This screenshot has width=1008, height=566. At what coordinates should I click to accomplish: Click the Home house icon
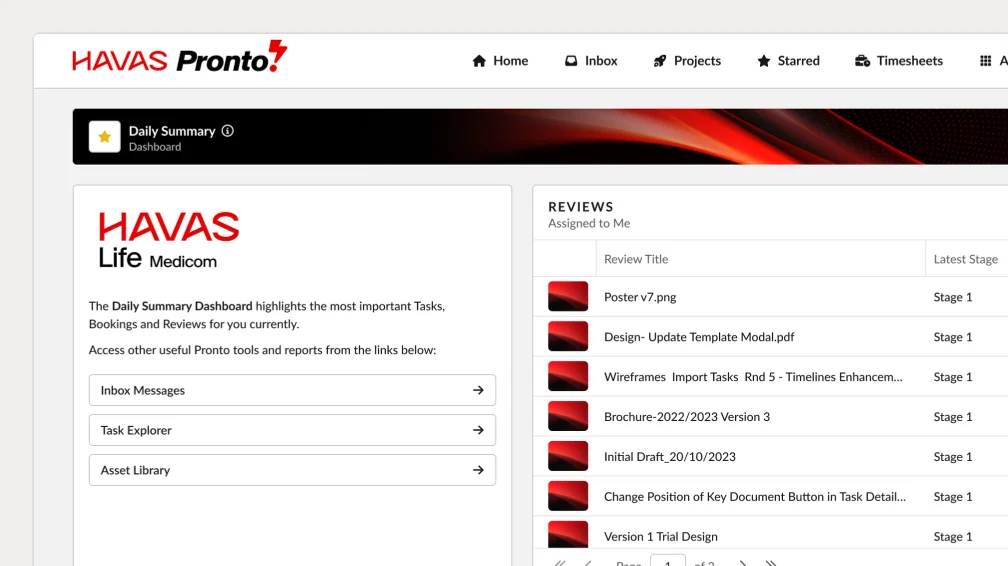[479, 61]
